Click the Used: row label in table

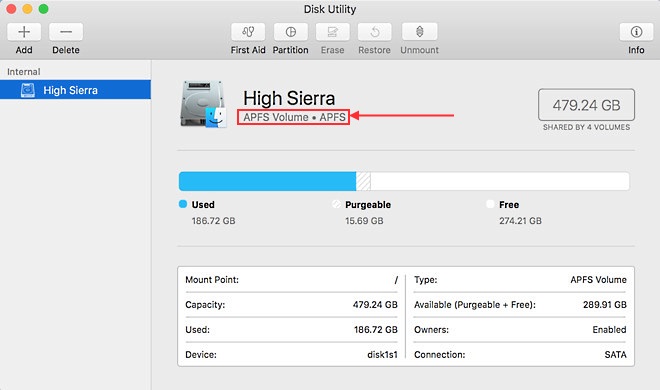click(197, 329)
